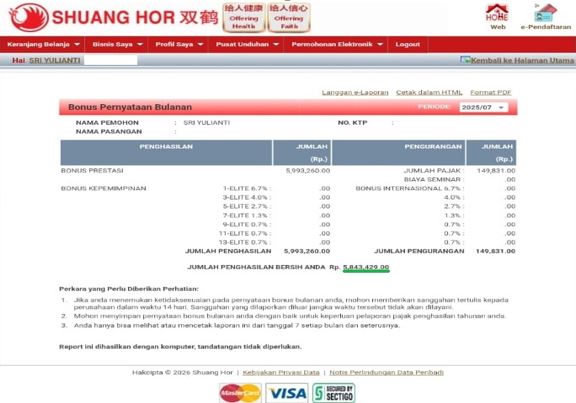Click the Secured by Sectigo seal

334,393
